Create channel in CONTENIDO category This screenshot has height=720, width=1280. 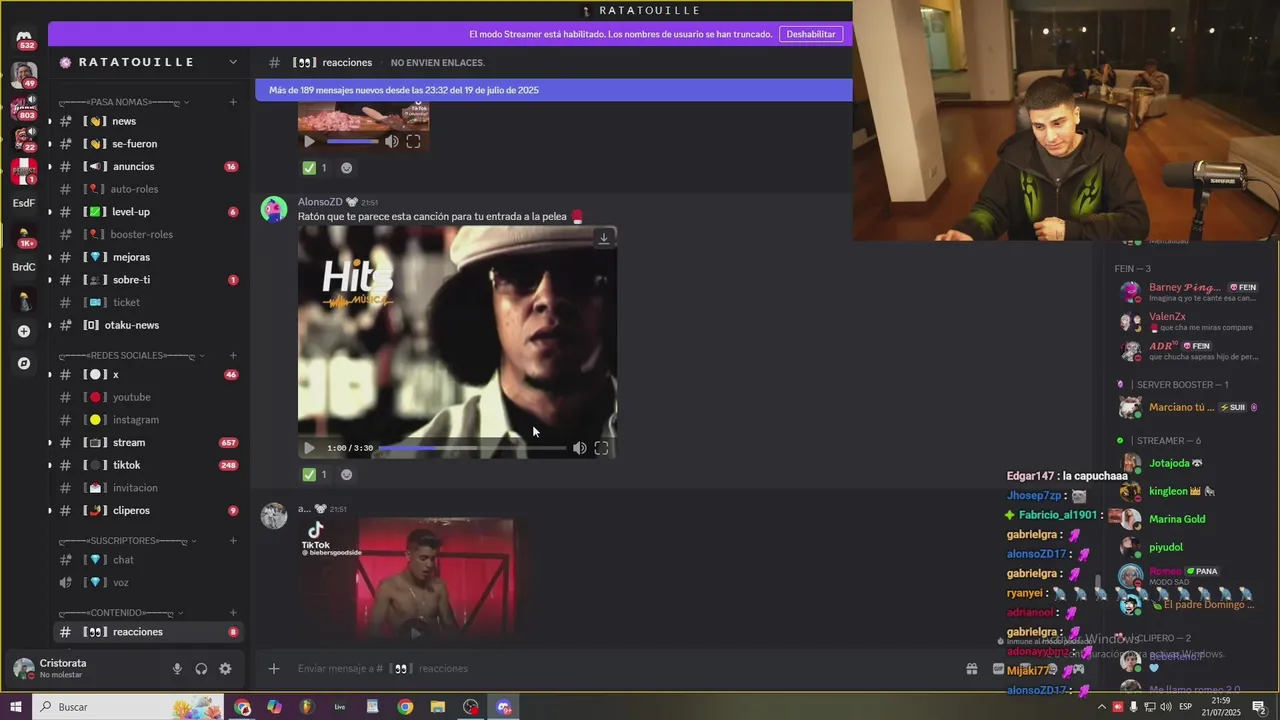pyautogui.click(x=233, y=613)
